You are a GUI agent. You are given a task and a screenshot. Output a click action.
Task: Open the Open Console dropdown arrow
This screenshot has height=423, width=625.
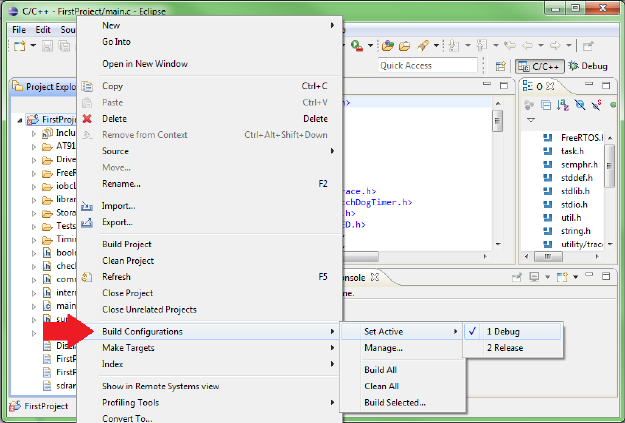(576, 277)
